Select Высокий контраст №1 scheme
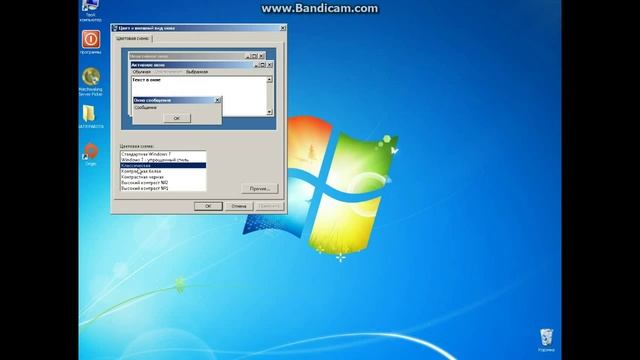 tap(163, 189)
